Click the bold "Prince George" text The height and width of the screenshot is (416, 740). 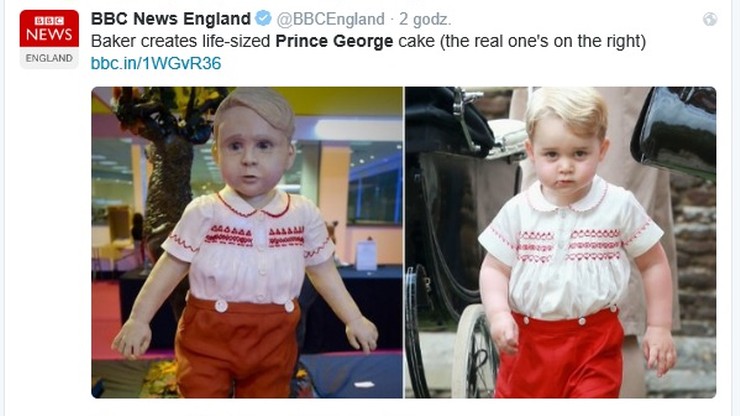point(334,41)
